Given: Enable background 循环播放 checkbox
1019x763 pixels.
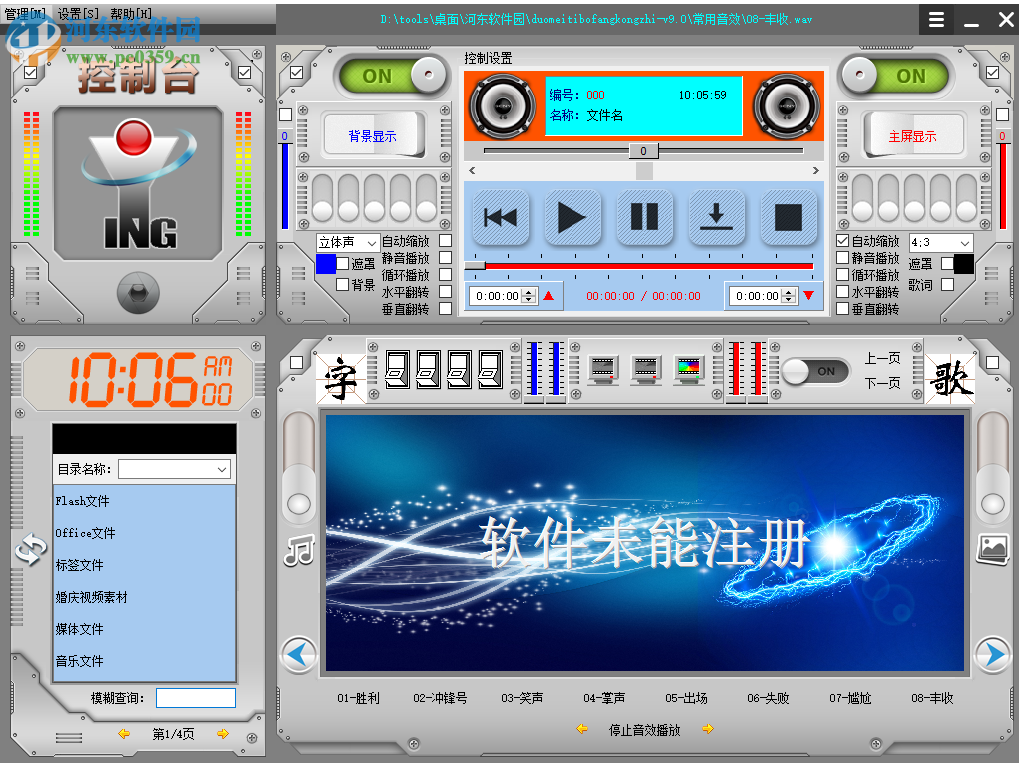Looking at the screenshot, I should [445, 274].
